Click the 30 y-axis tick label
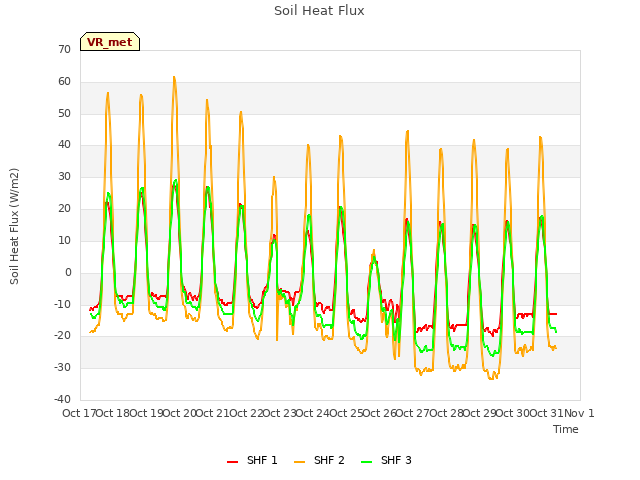This screenshot has height=480, width=640. (x=64, y=176)
